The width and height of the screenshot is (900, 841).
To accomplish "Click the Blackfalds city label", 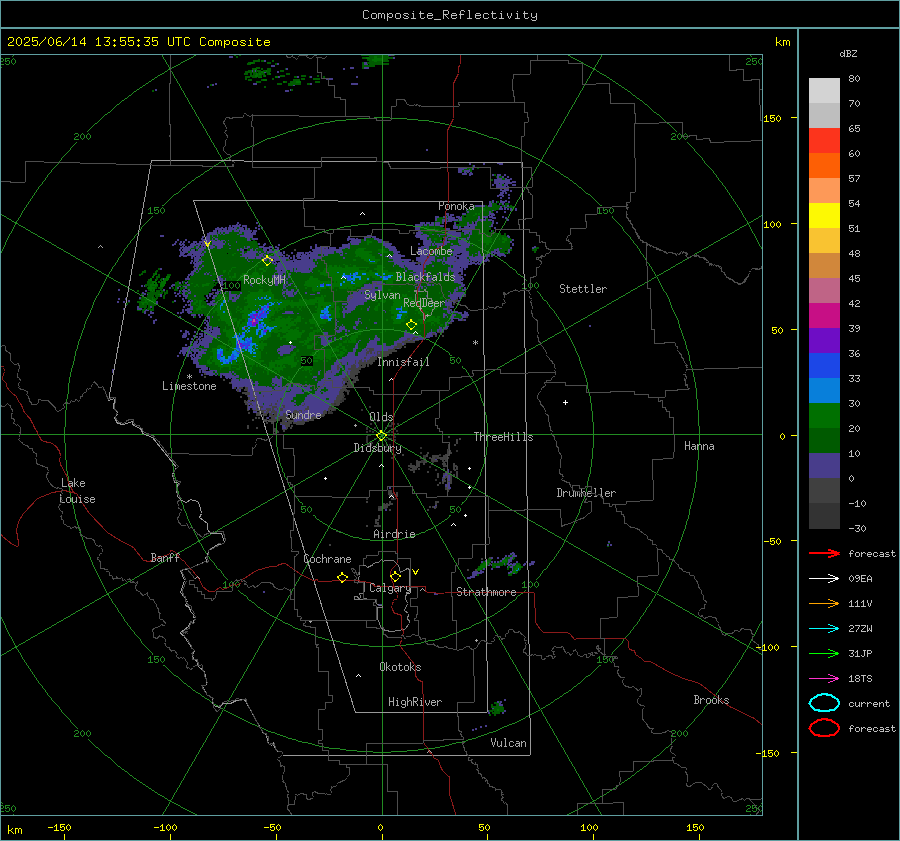I will [x=425, y=277].
